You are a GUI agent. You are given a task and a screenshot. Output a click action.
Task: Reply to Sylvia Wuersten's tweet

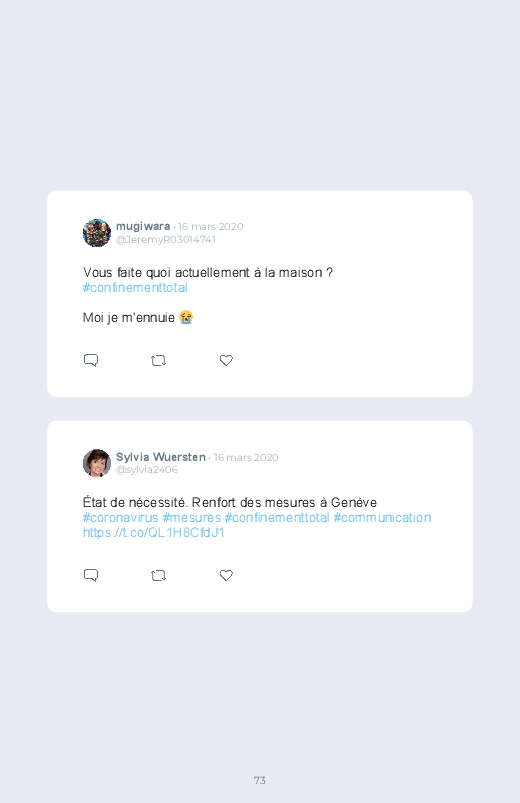tap(91, 575)
